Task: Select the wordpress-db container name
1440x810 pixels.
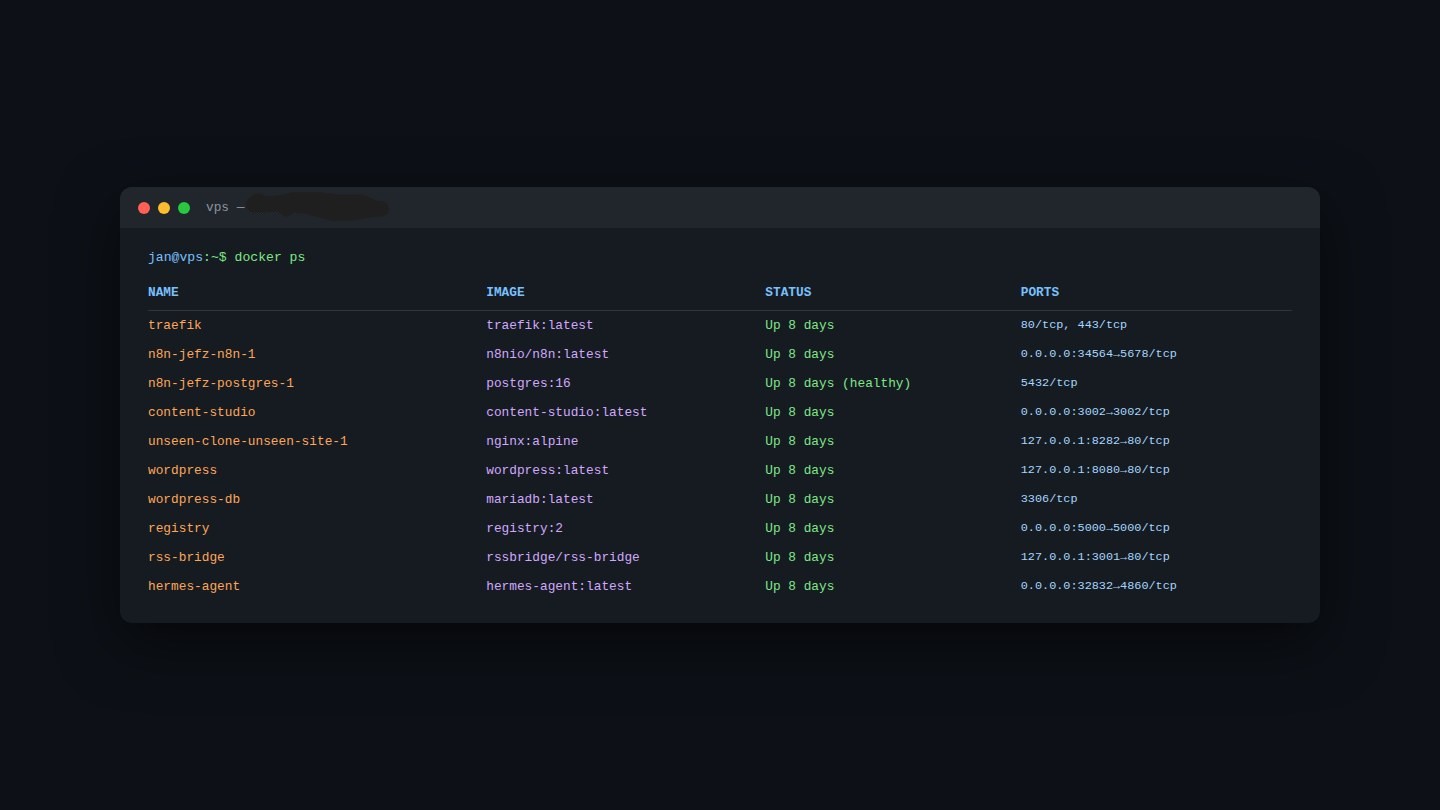Action: 194,499
